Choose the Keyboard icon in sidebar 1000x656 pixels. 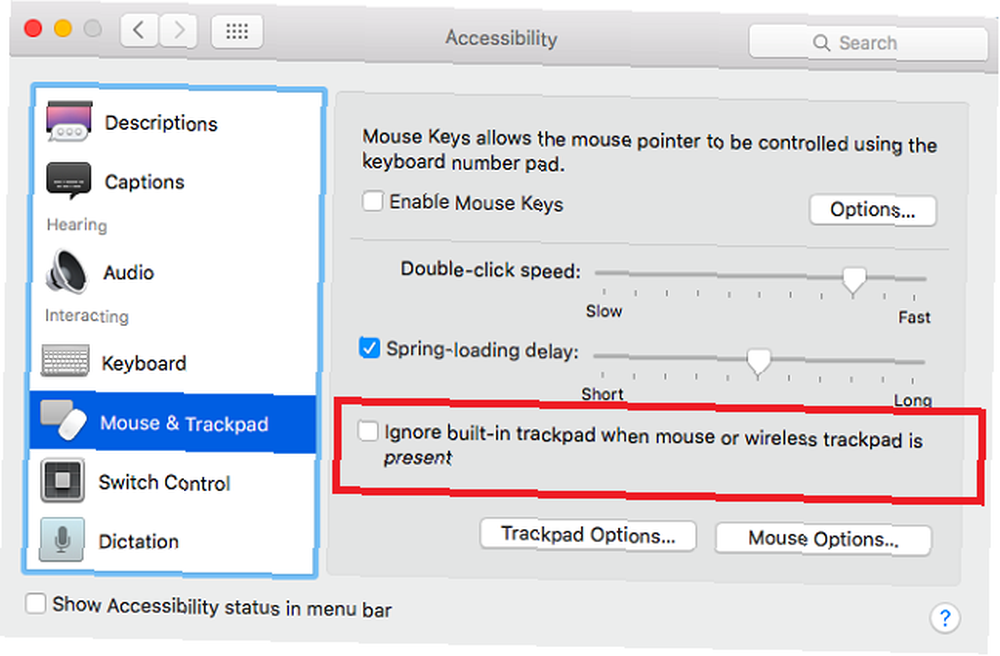pyautogui.click(x=66, y=362)
